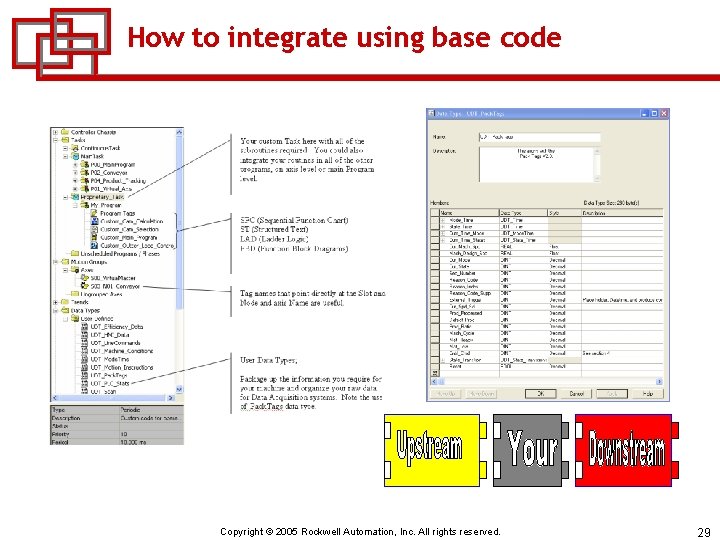Click the Tasks folder icon

(65, 140)
